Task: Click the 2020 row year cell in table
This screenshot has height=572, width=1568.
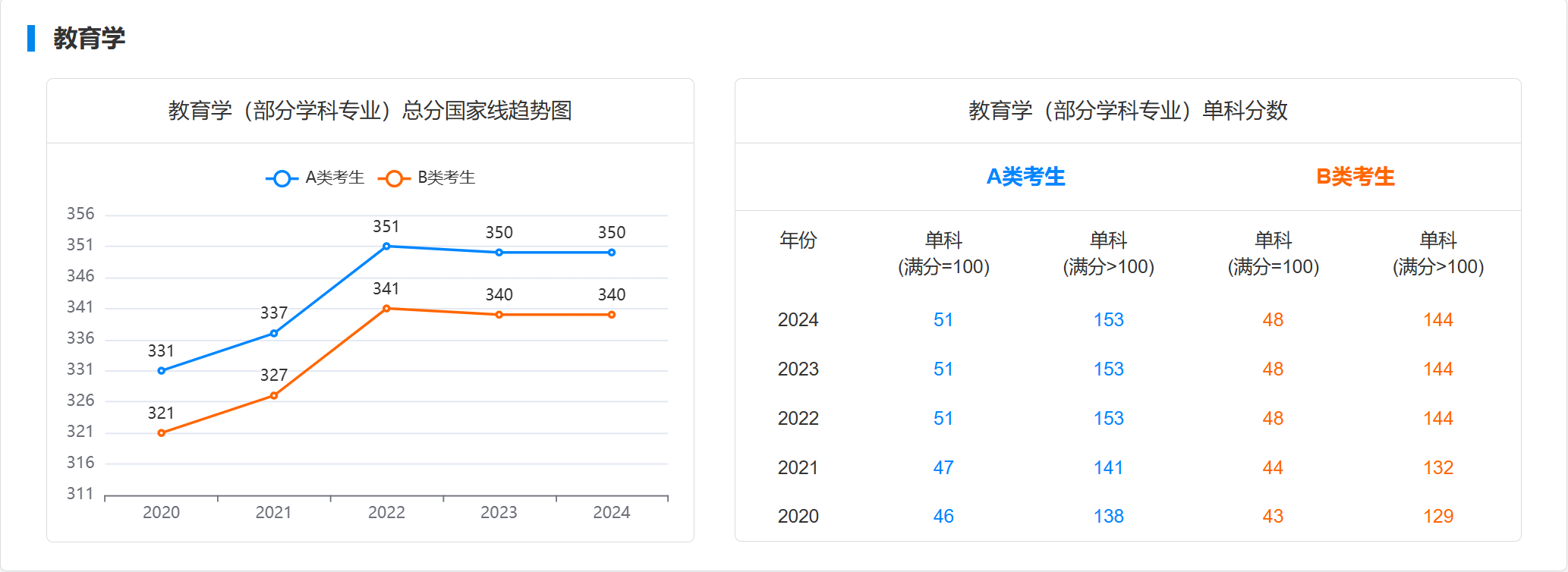Action: 798,517
